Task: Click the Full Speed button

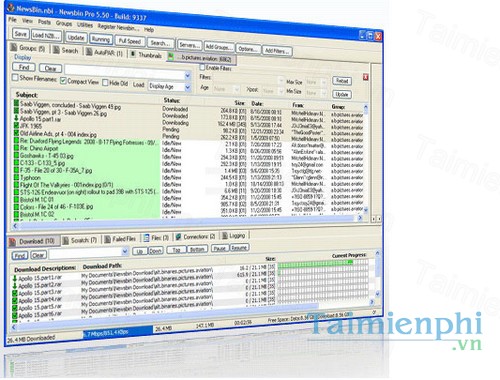Action: pyautogui.click(x=130, y=41)
